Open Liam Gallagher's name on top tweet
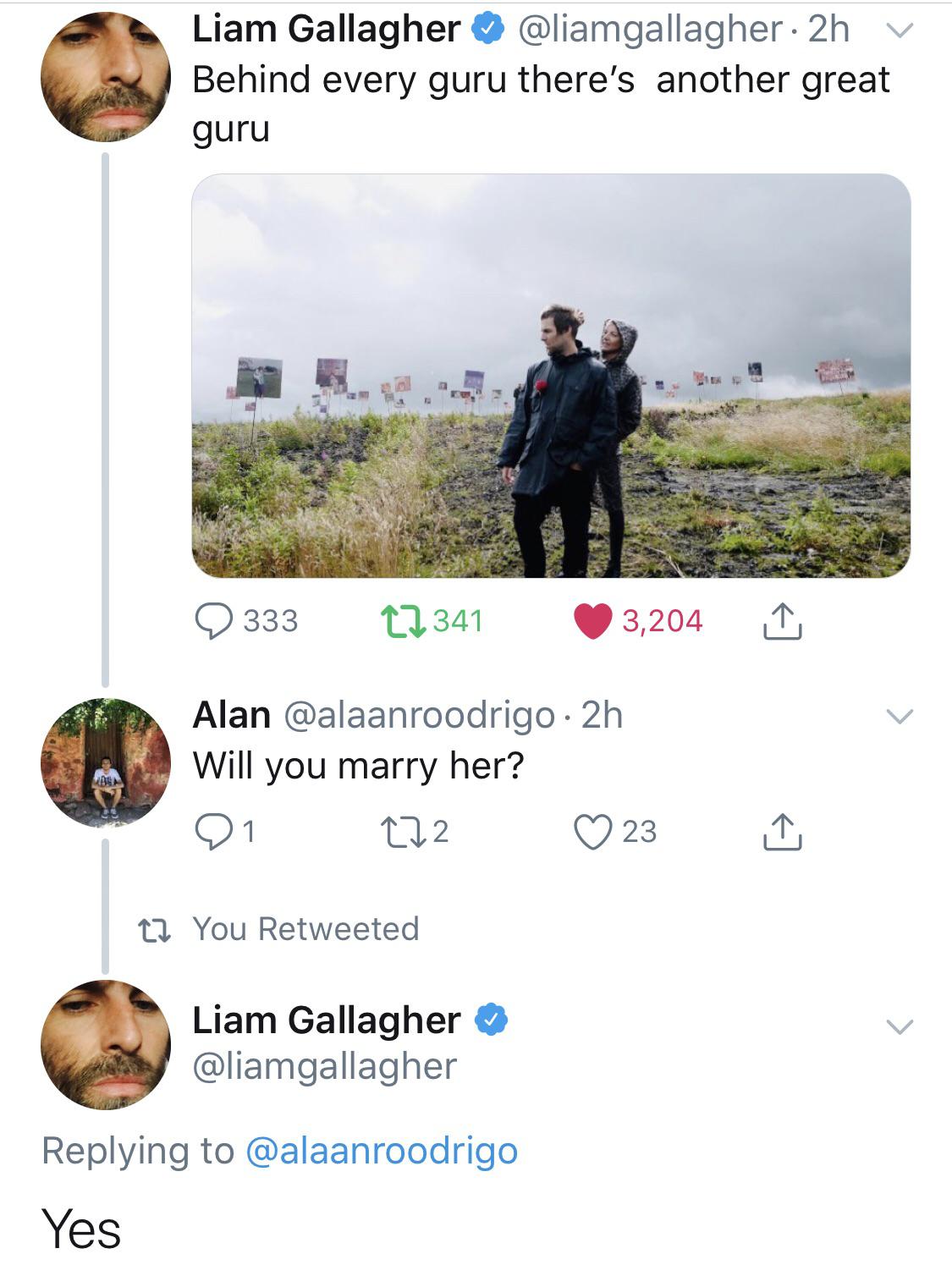Screen dimensions: 952x1287 click(326, 29)
